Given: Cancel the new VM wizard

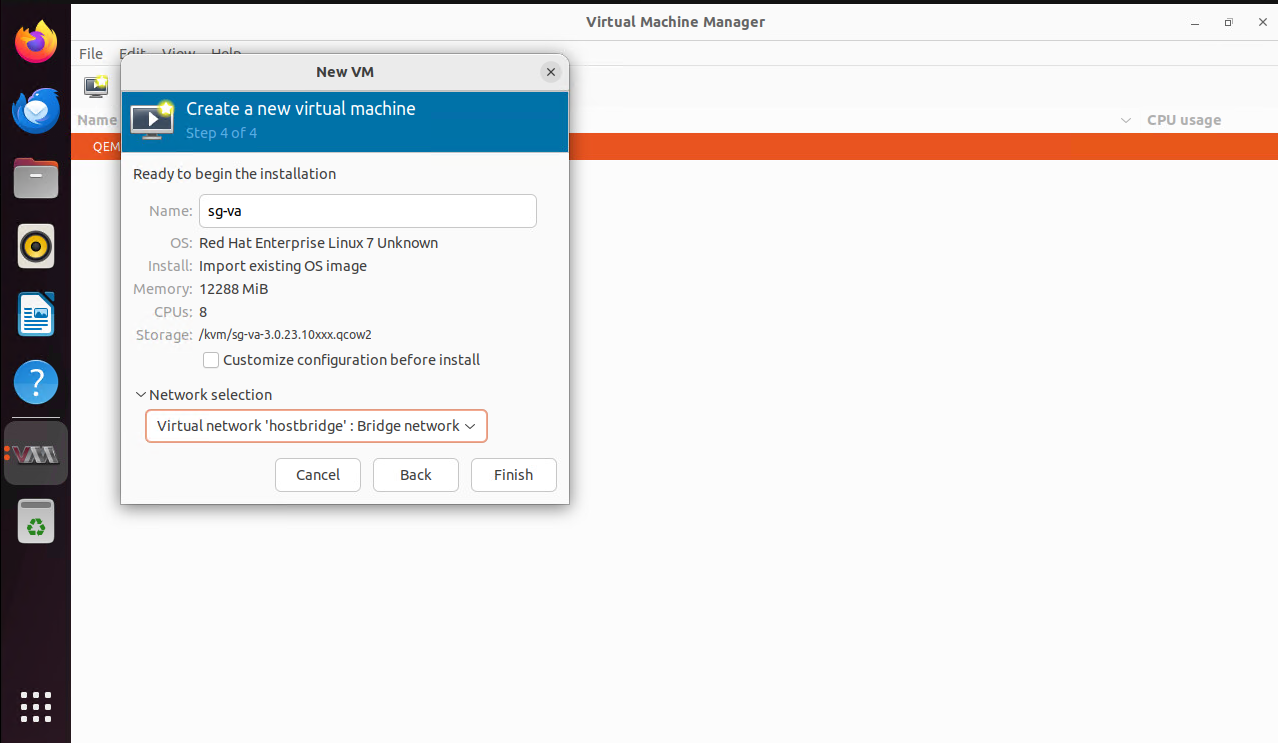Looking at the screenshot, I should [318, 475].
